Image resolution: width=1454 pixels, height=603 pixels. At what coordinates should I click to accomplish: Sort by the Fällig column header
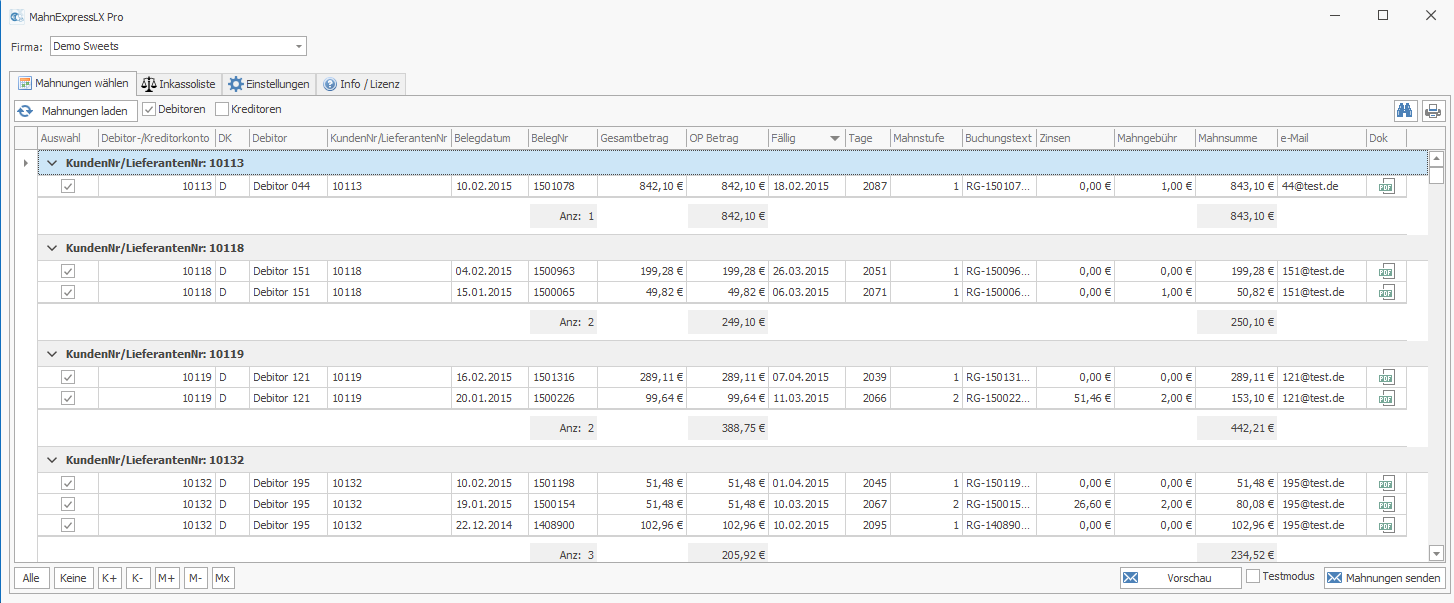796,138
